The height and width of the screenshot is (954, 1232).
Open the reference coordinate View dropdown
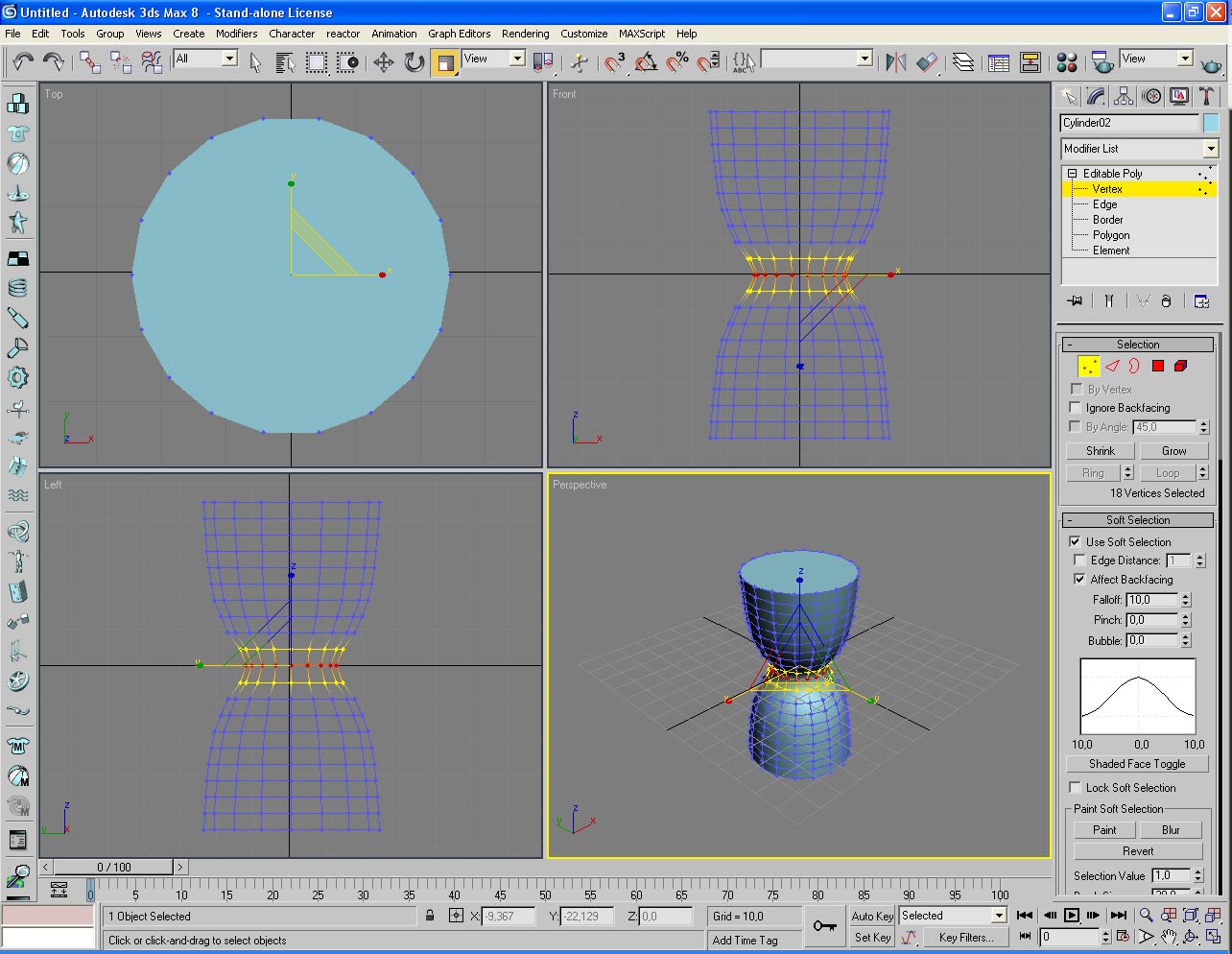(x=517, y=59)
